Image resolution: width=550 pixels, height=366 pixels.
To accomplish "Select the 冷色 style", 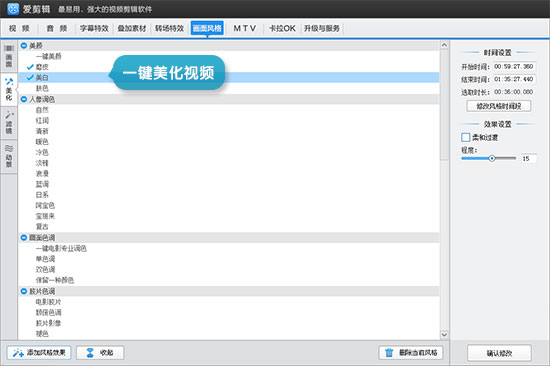I will point(42,152).
